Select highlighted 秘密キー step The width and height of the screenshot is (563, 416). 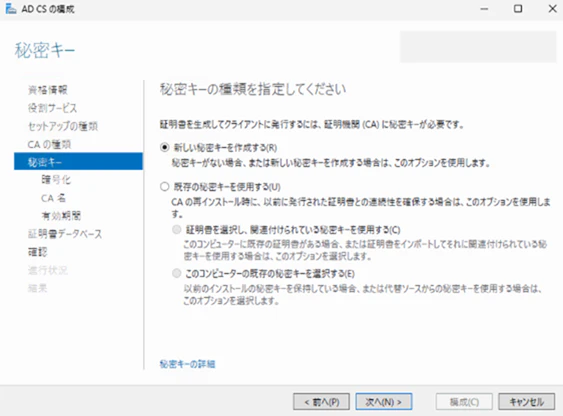(78, 162)
